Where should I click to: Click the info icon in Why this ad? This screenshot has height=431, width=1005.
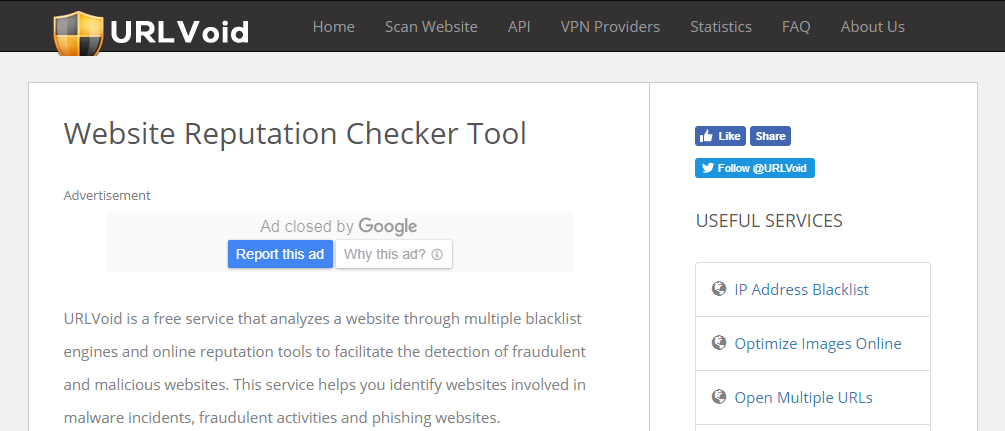[x=437, y=255]
